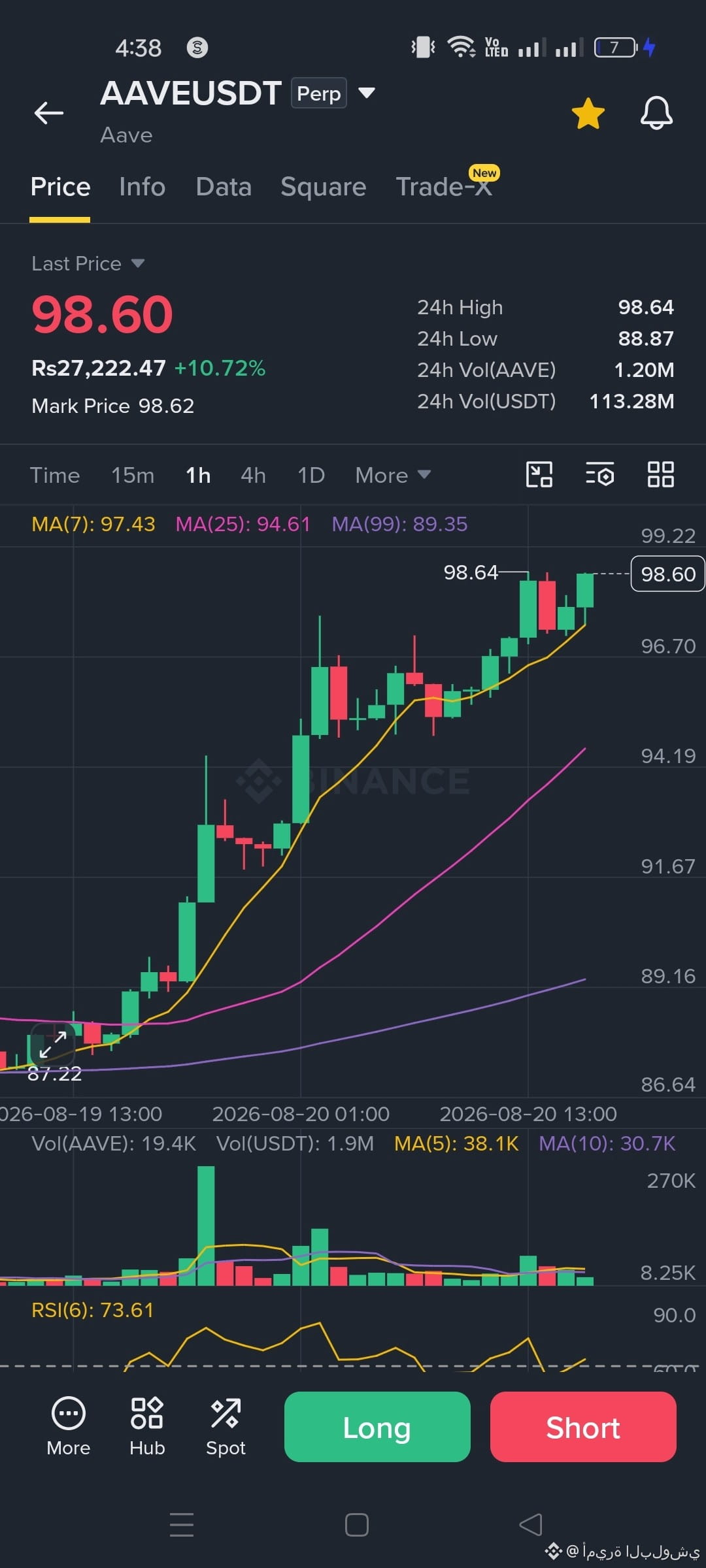Tap MA(99): 89.35 indicator label

point(399,524)
